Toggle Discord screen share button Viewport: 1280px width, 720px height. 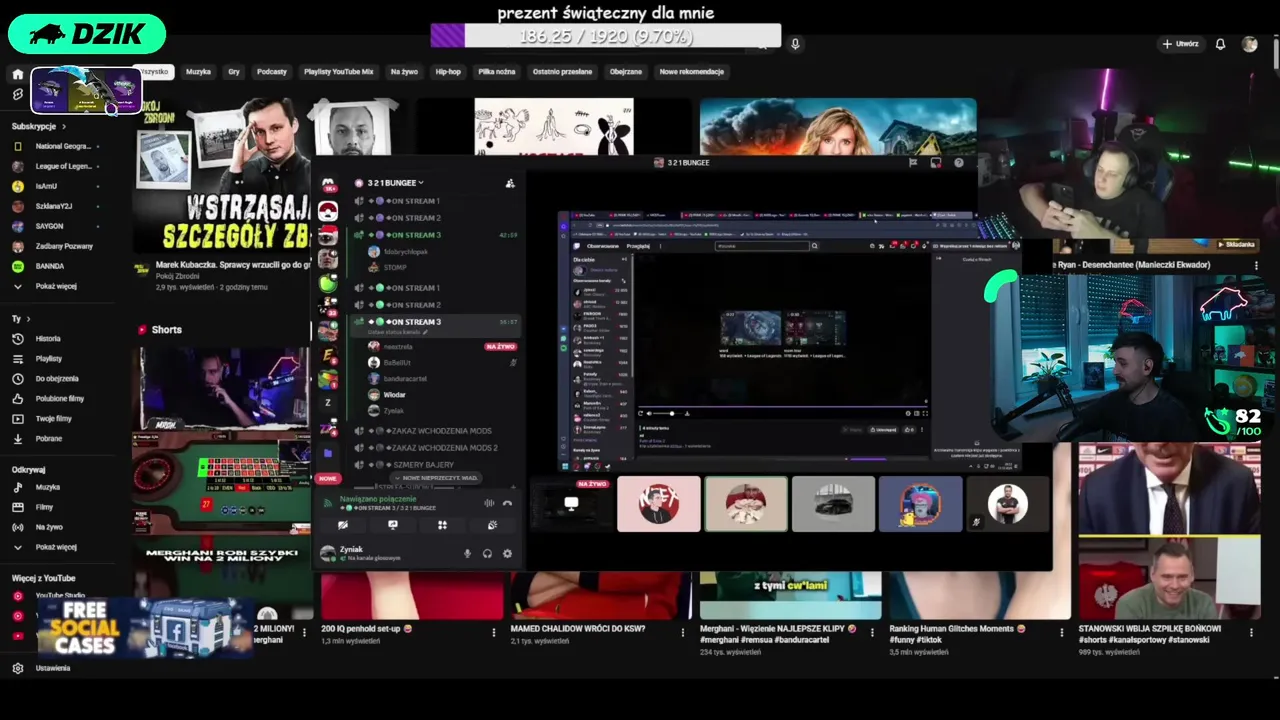[x=393, y=525]
